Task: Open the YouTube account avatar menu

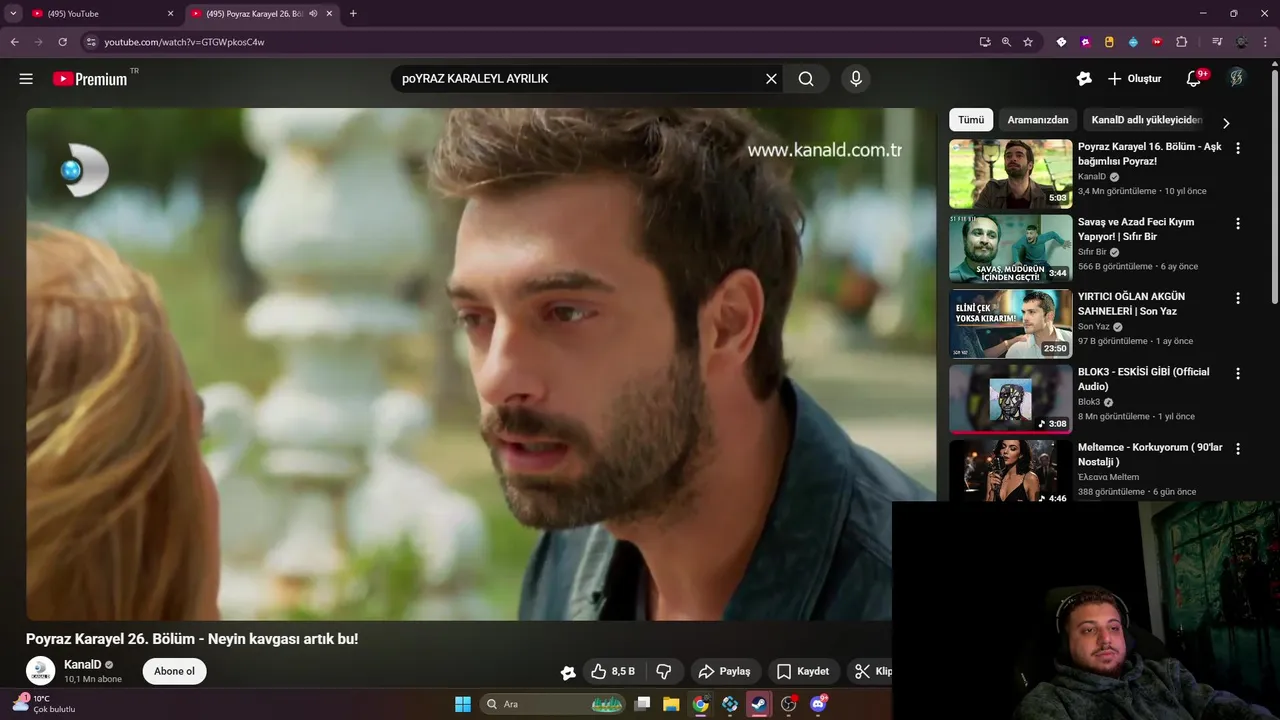Action: click(x=1237, y=78)
